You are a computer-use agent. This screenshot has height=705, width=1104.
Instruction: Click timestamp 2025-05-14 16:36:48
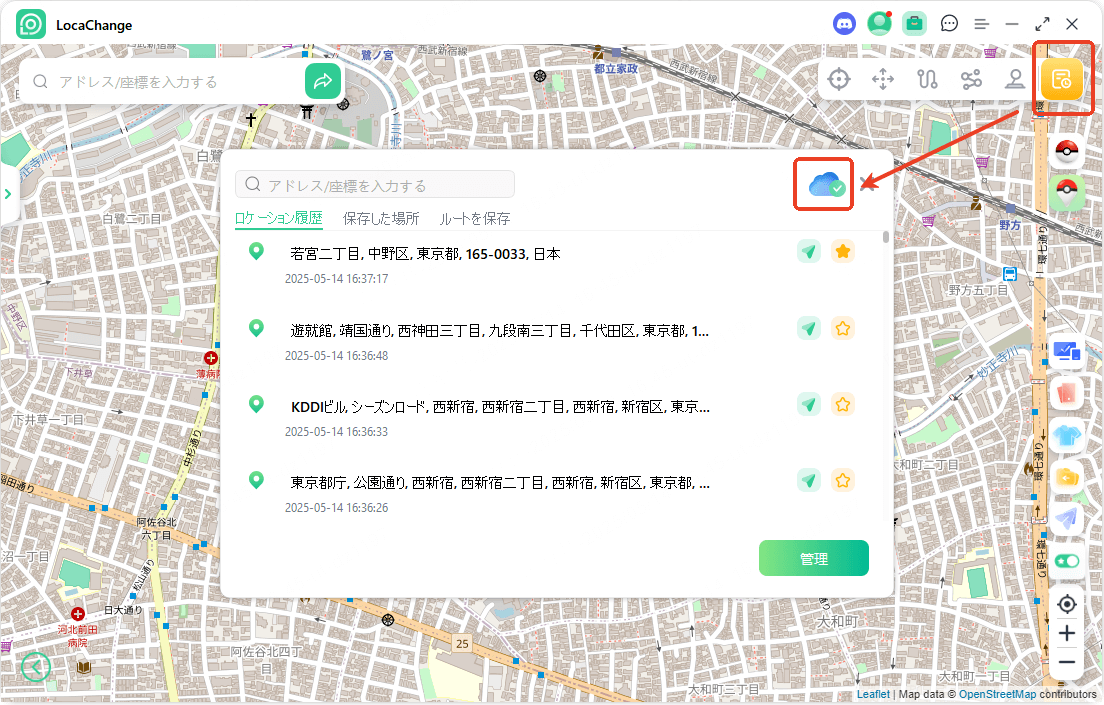point(337,356)
